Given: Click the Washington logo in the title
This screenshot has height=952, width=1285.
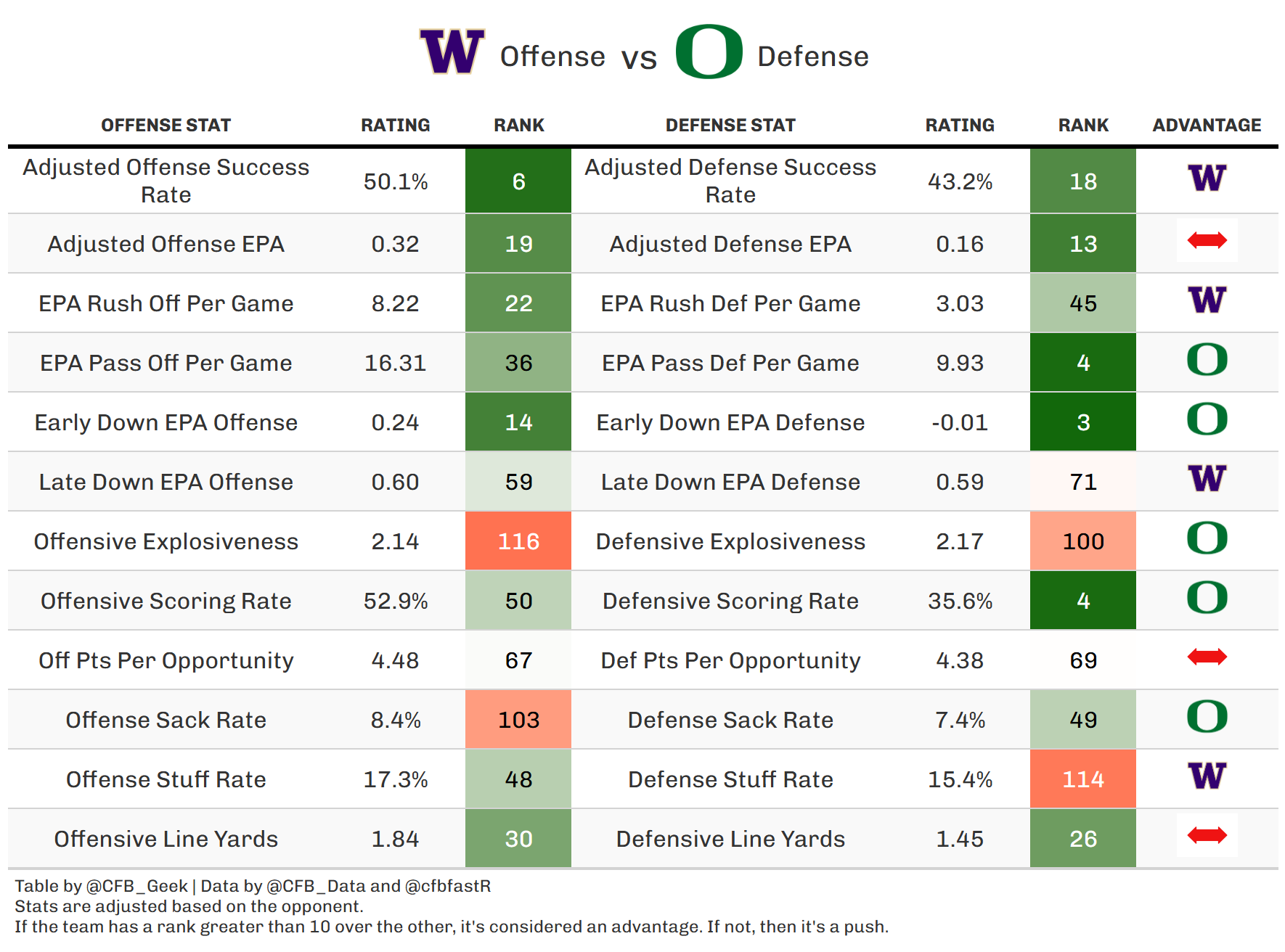Looking at the screenshot, I should [452, 52].
